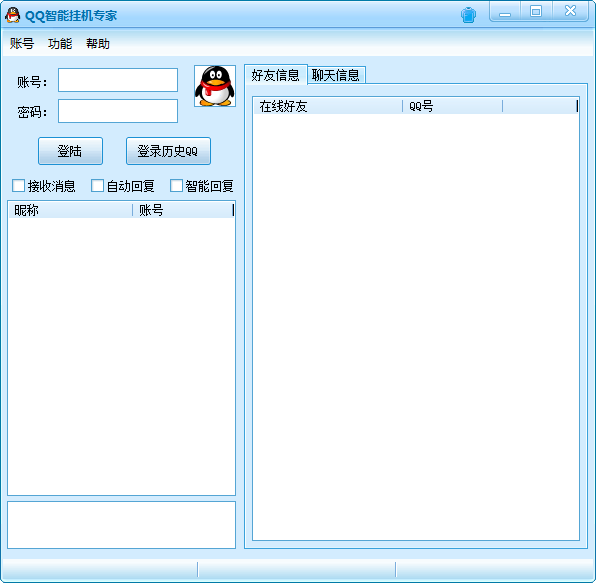Sort by 账号 column header in account list
The image size is (596, 583).
(x=183, y=210)
